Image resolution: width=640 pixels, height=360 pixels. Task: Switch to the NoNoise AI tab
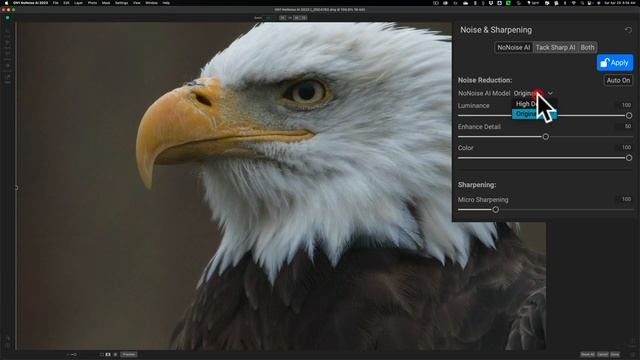513,47
